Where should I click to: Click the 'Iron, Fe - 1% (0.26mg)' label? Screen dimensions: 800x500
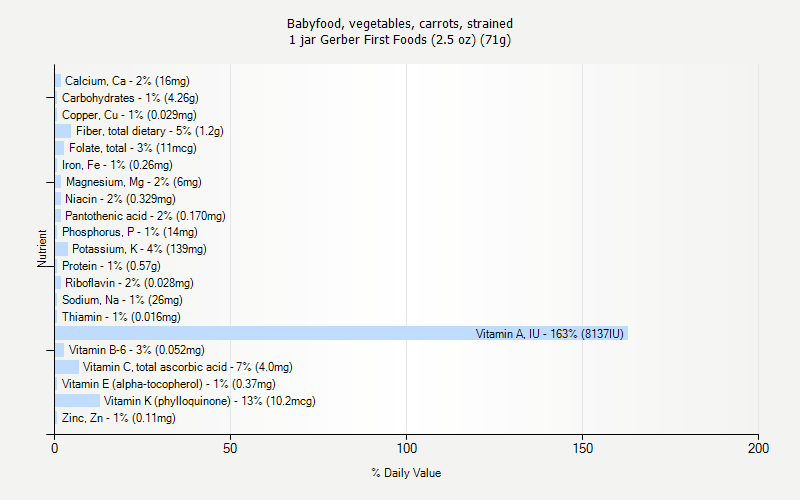(x=117, y=165)
